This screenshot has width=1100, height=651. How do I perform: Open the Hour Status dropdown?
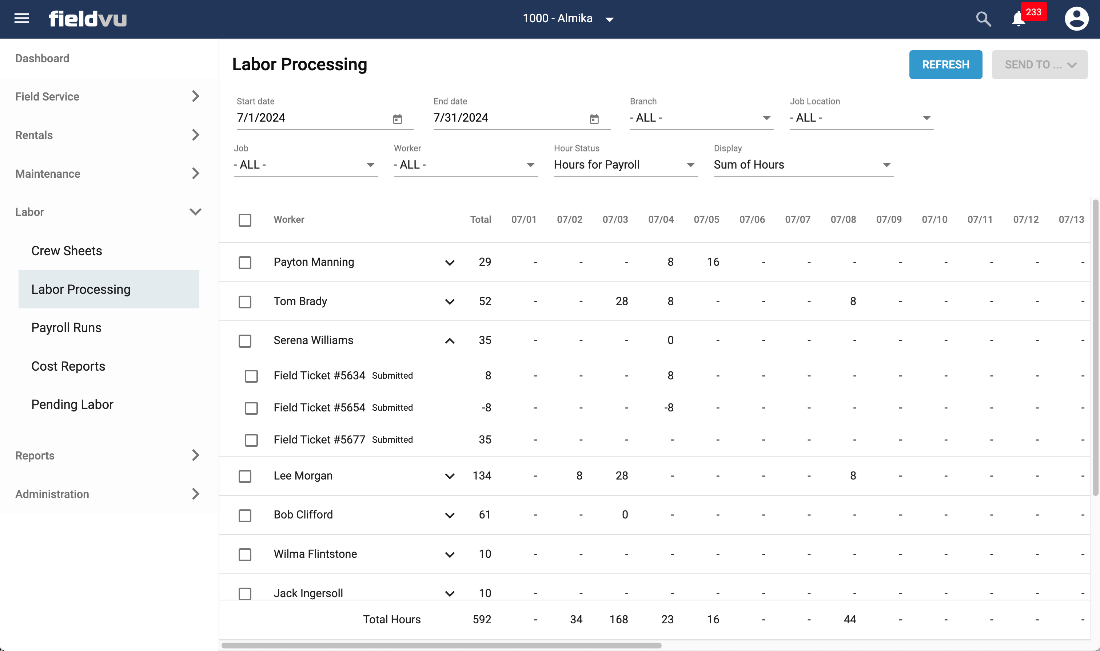pos(625,165)
